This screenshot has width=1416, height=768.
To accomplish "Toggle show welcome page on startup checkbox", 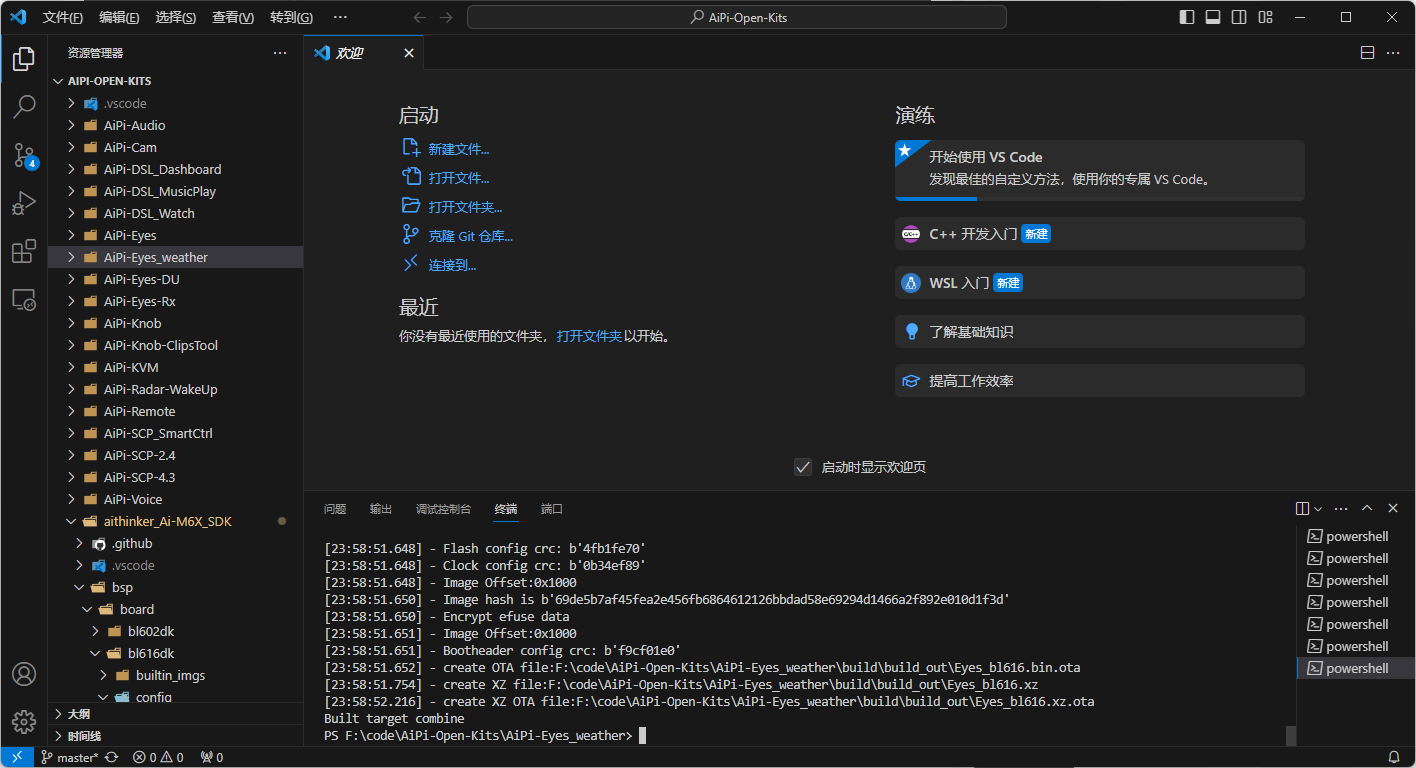I will point(803,467).
